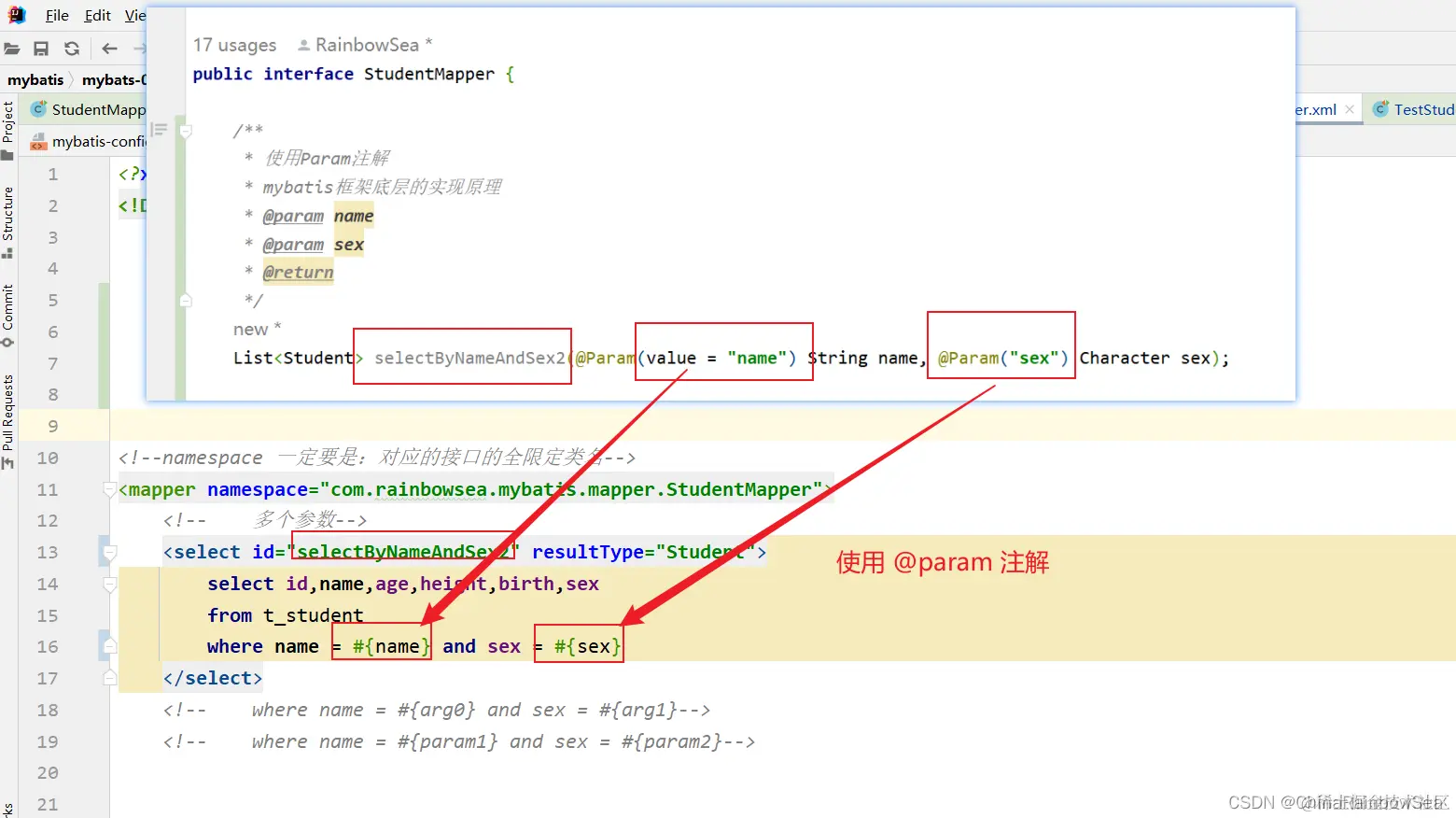
Task: Click the Structure side panel icon
Action: [7, 252]
